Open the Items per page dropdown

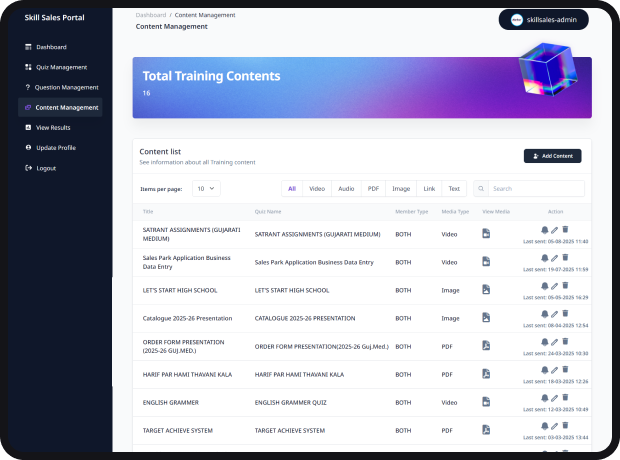click(x=206, y=189)
